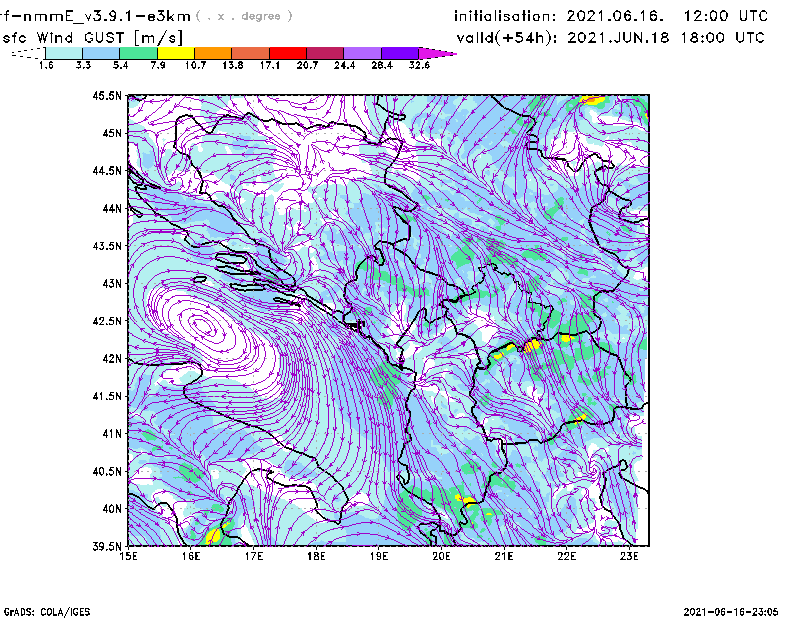Click the 'GrADS: COLA/IGES' footer text

47,612
